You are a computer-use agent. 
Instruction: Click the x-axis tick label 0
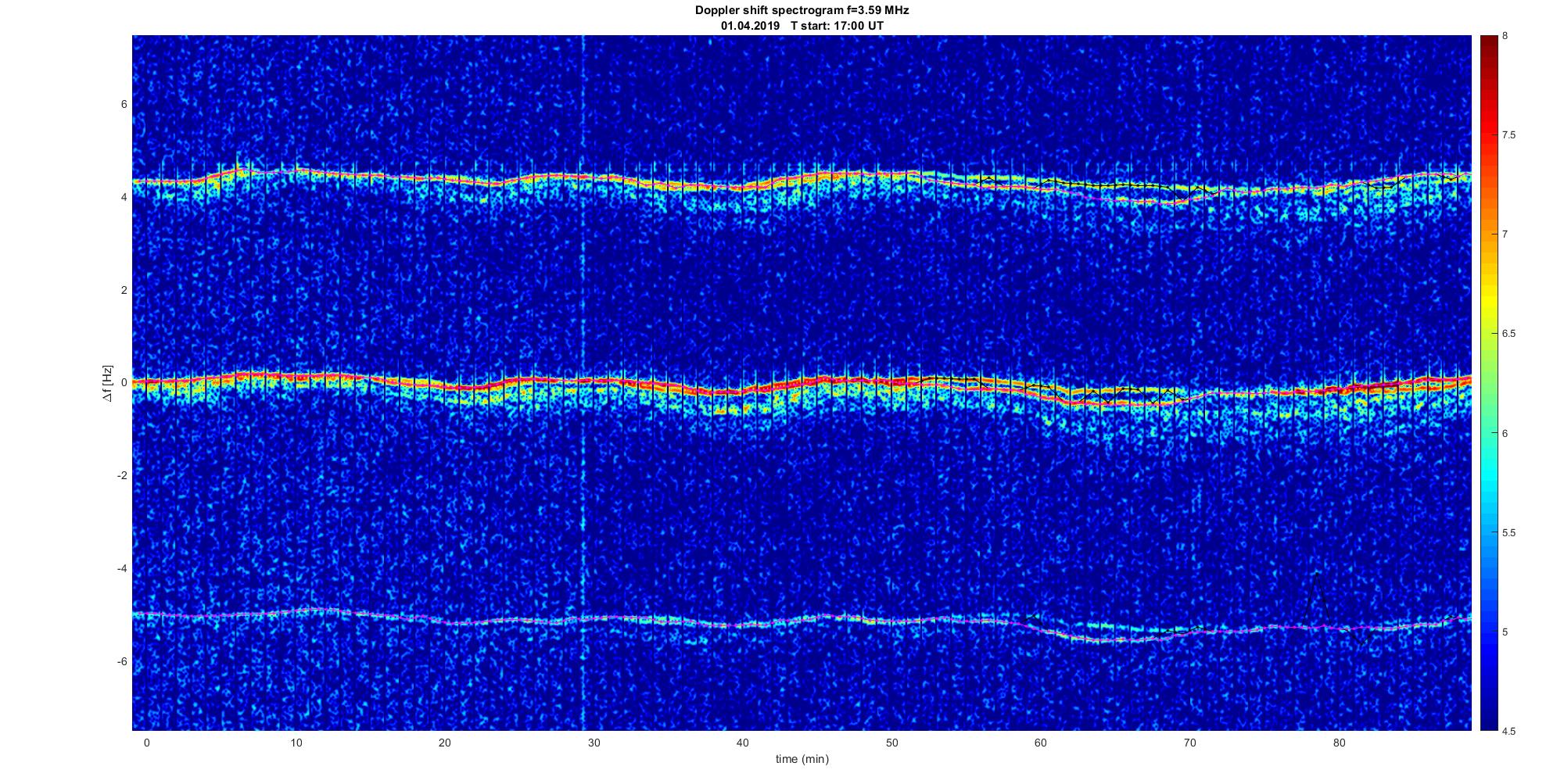[x=146, y=743]
